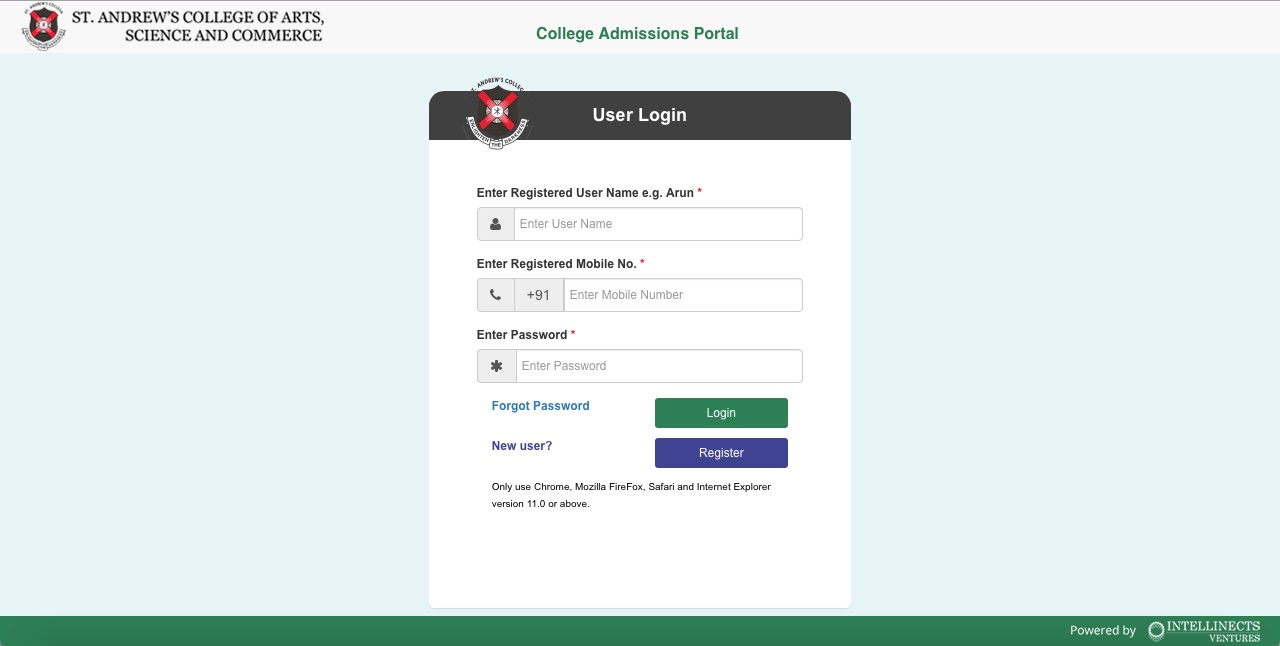Click the Enter Registered Mobile No. label

[x=557, y=264]
